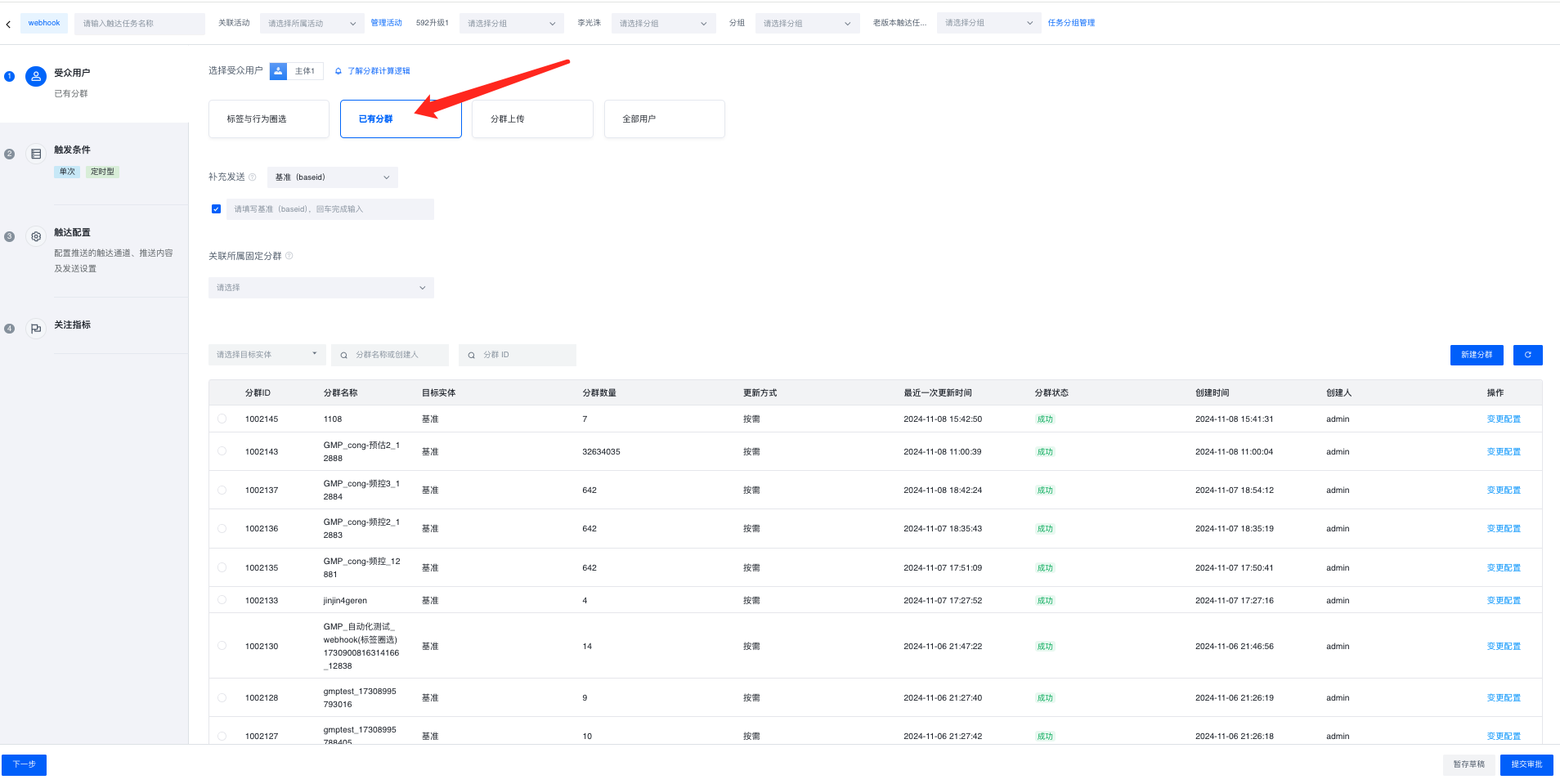Image resolution: width=1560 pixels, height=784 pixels.
Task: Click the jinjin4geren segment name
Action: 345,601
